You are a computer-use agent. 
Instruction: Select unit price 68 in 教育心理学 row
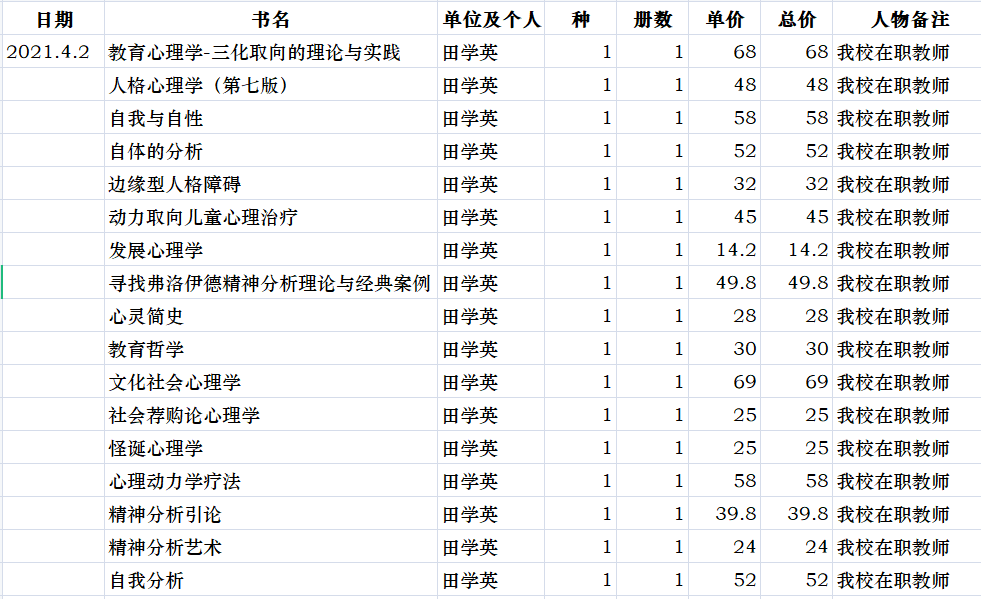pos(724,51)
